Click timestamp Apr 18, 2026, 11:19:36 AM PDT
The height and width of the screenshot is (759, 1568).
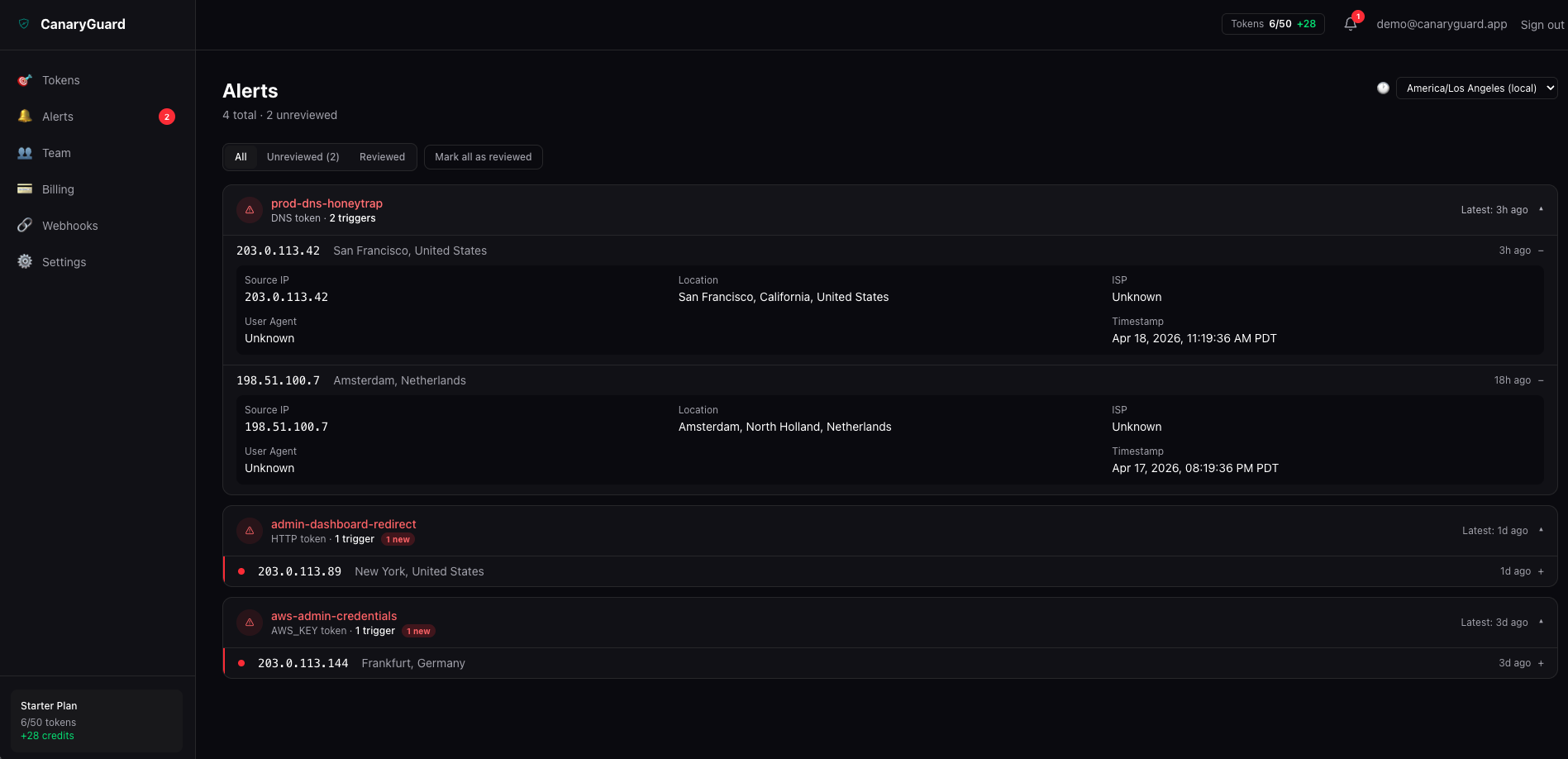[1194, 338]
